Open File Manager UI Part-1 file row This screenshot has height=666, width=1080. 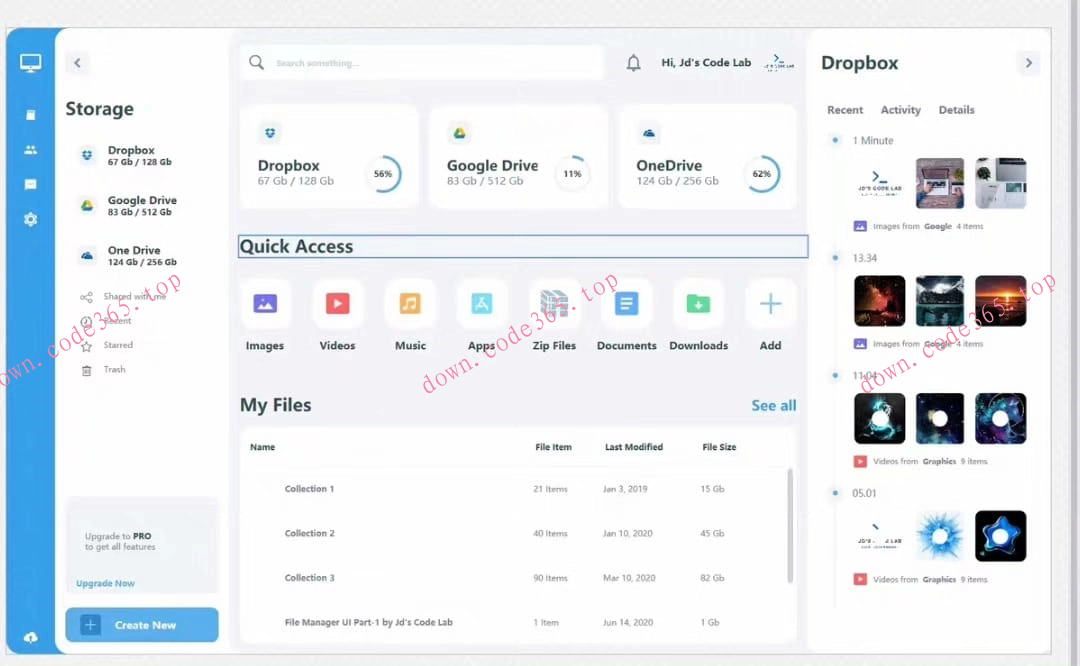click(x=514, y=623)
